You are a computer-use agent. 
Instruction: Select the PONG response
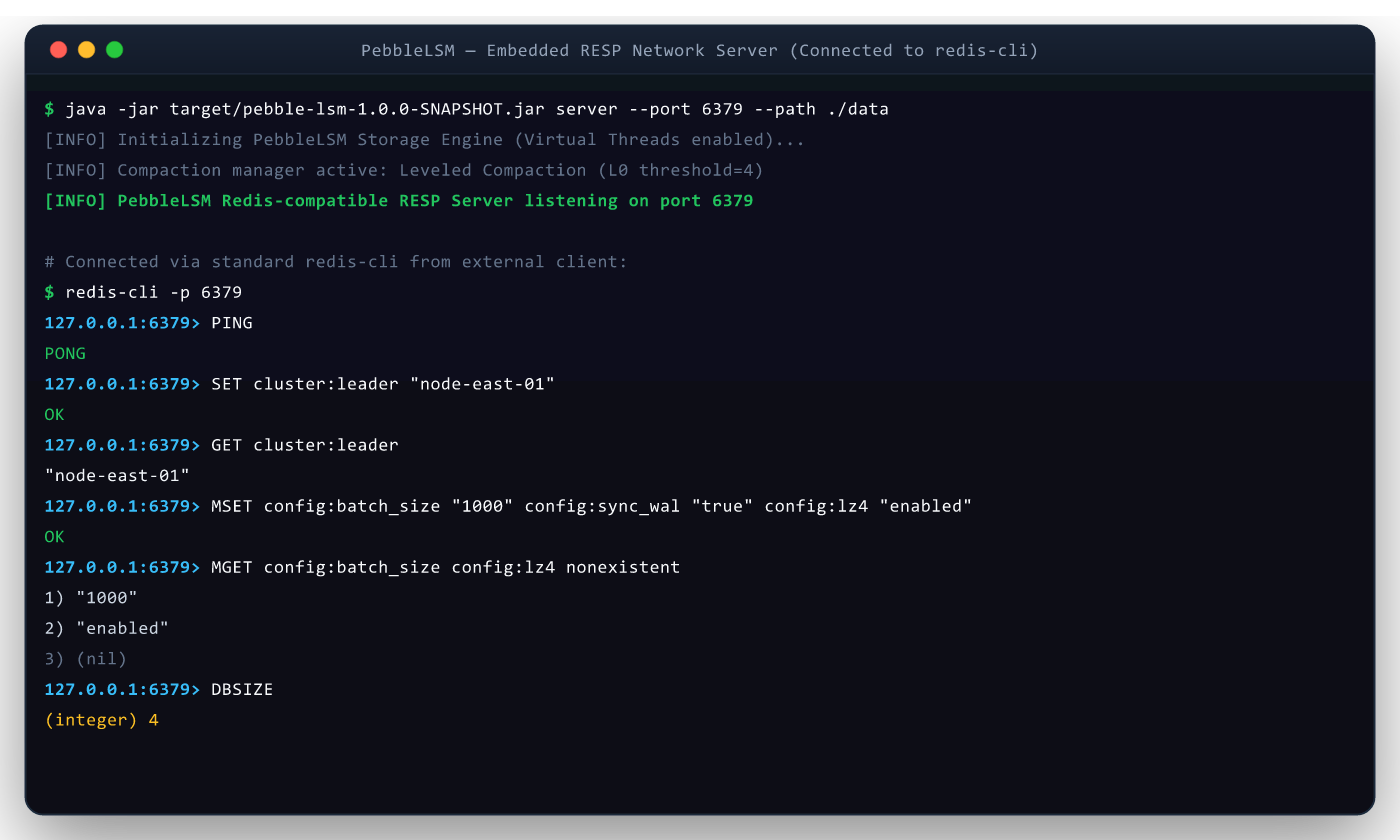(x=65, y=354)
